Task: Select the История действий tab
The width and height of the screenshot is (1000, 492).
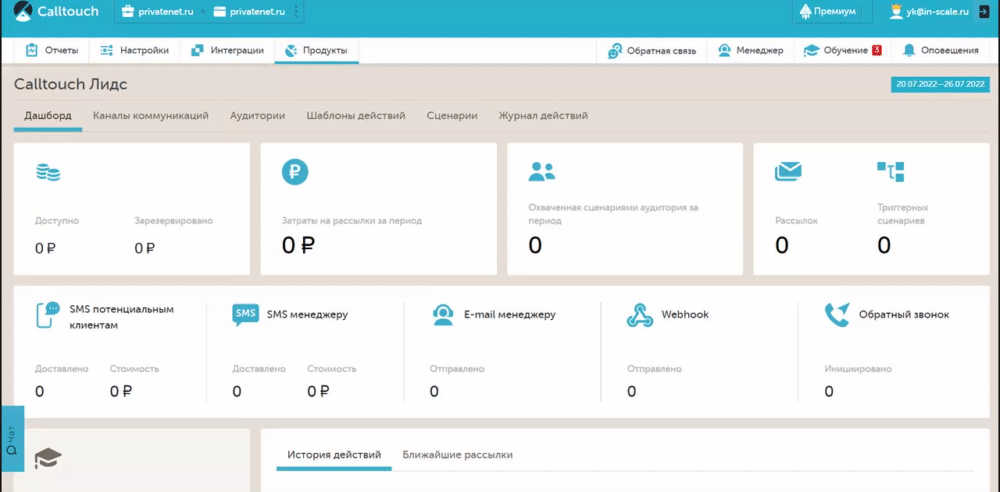Action: point(334,455)
